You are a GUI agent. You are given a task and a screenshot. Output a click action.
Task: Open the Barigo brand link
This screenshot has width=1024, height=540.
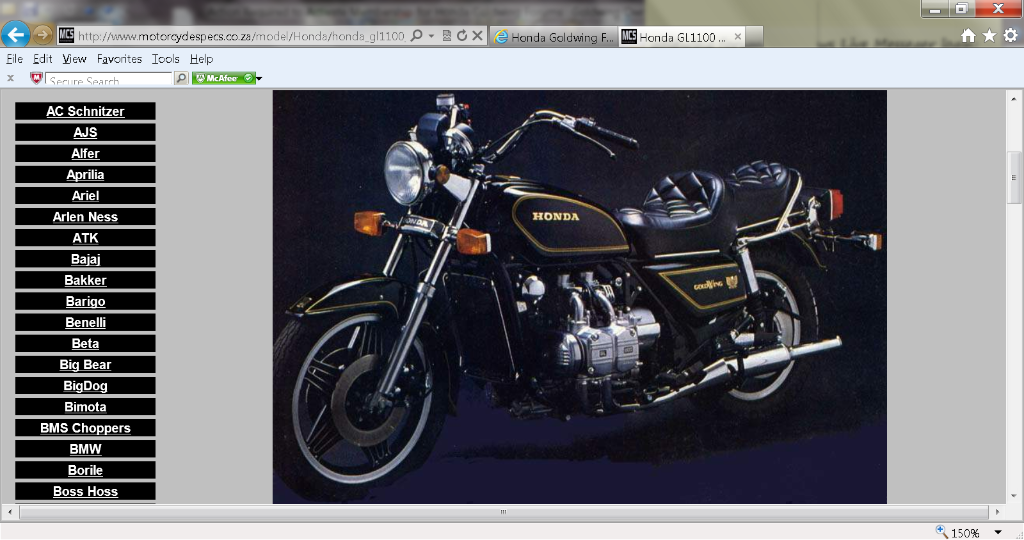[x=86, y=301]
